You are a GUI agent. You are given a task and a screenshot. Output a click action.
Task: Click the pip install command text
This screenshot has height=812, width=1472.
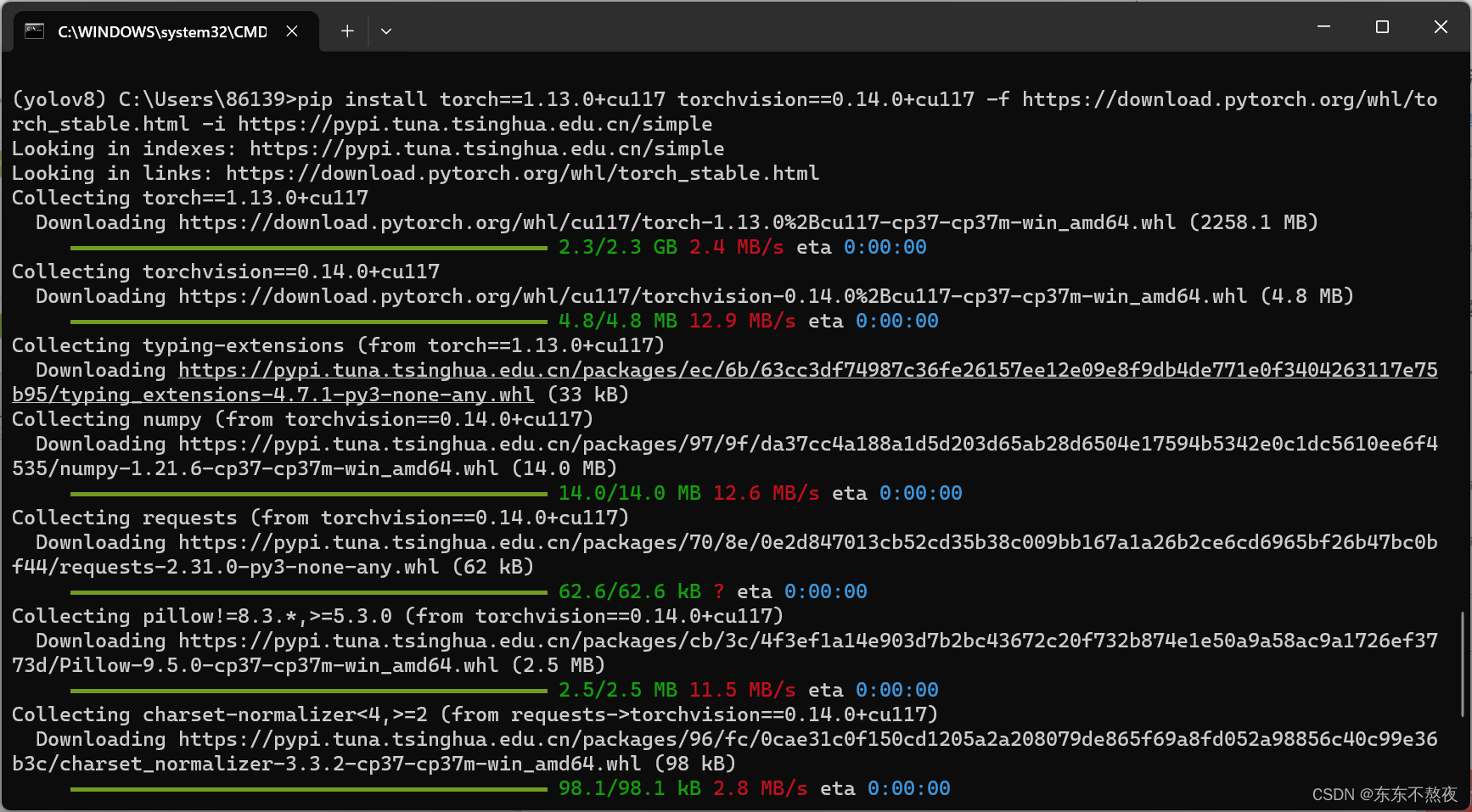(x=725, y=112)
